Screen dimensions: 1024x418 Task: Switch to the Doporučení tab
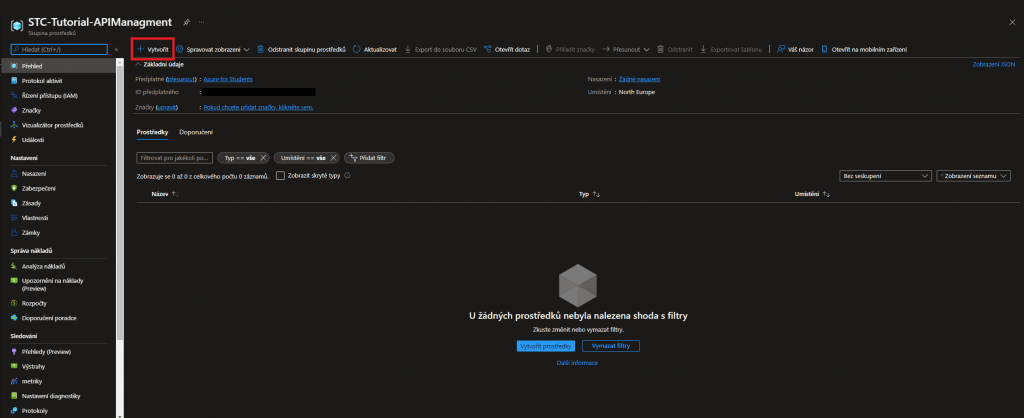pyautogui.click(x=196, y=132)
